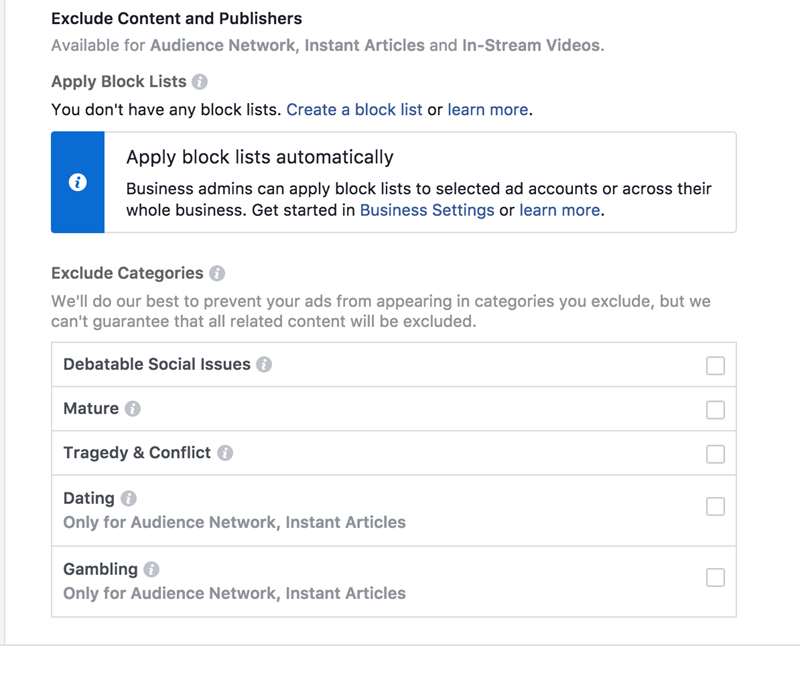Toggle the Tragedy & Conflict checkbox
Screen dimensions: 800x686
pos(715,453)
